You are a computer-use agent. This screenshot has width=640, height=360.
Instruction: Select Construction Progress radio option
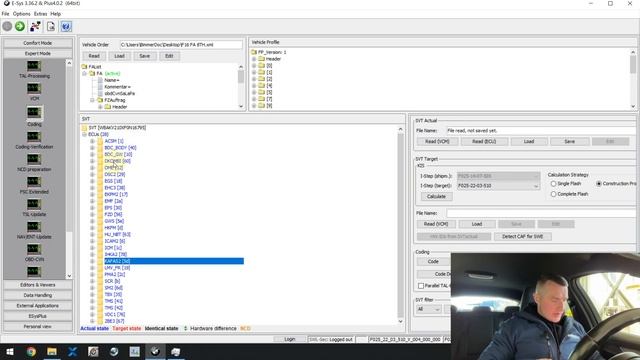tap(599, 184)
